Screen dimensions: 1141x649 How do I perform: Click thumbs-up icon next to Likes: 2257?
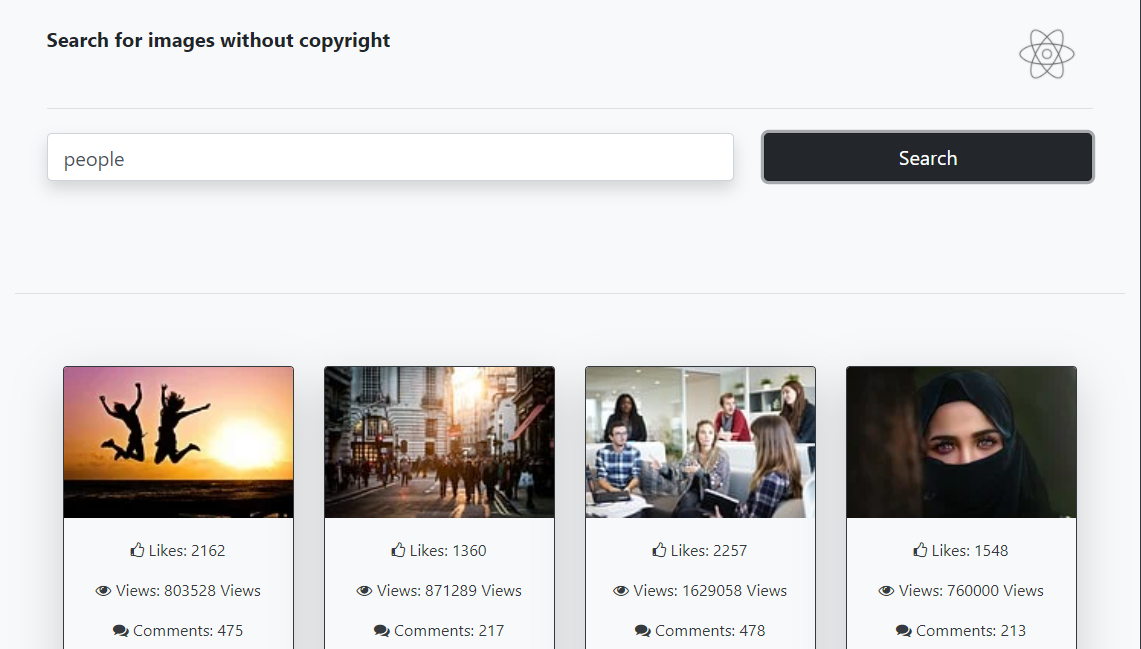click(660, 550)
